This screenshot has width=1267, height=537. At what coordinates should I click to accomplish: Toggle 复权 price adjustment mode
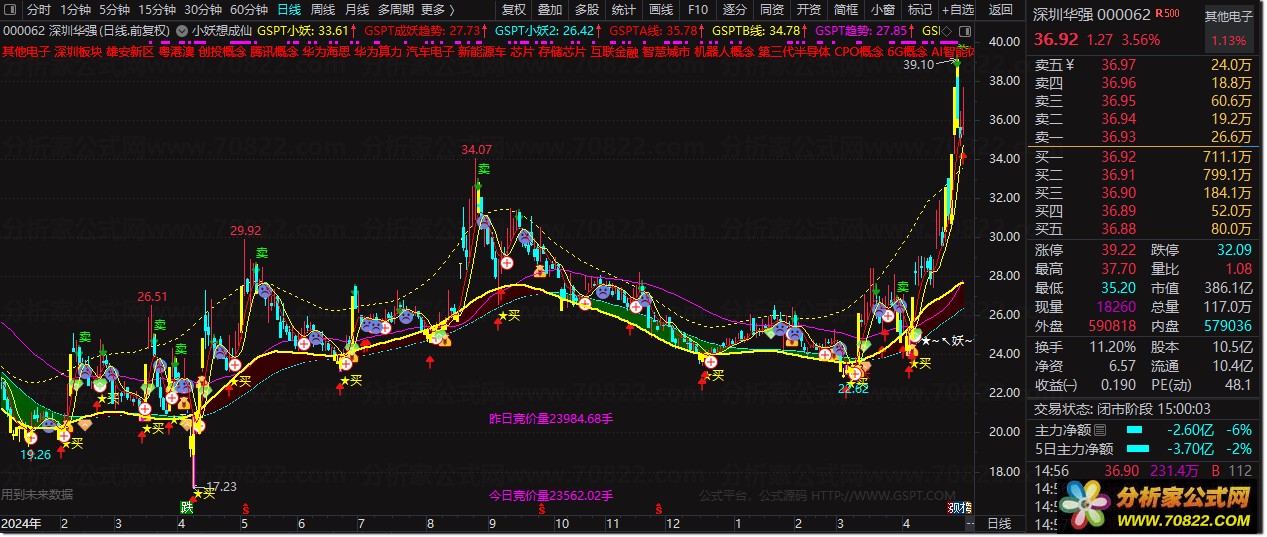point(514,10)
